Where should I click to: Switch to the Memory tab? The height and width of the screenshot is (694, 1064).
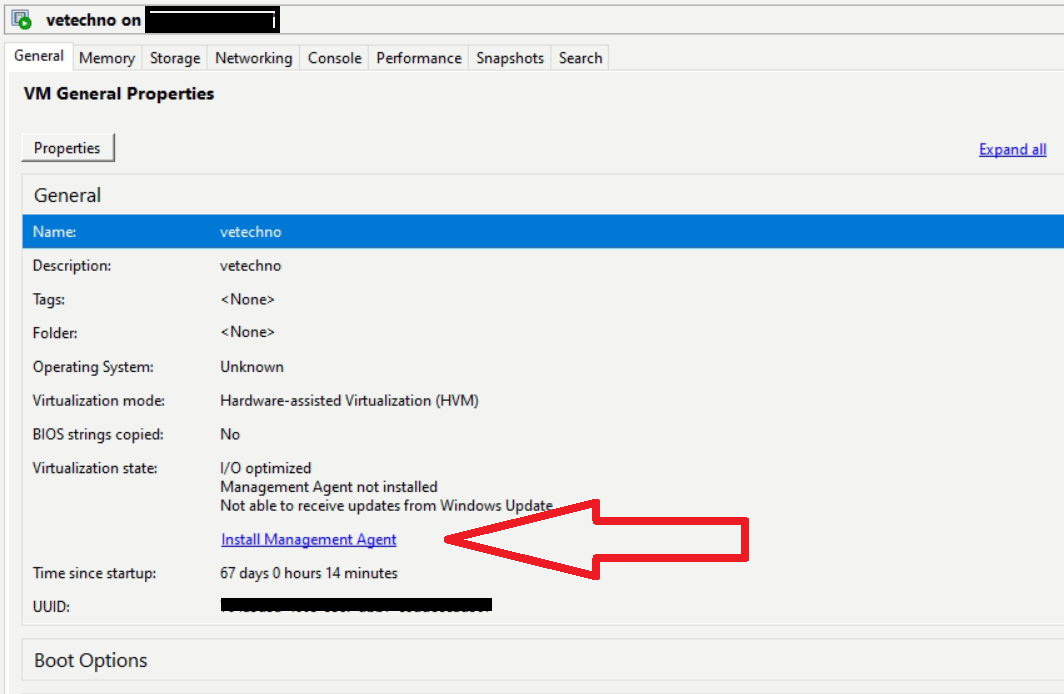point(106,57)
